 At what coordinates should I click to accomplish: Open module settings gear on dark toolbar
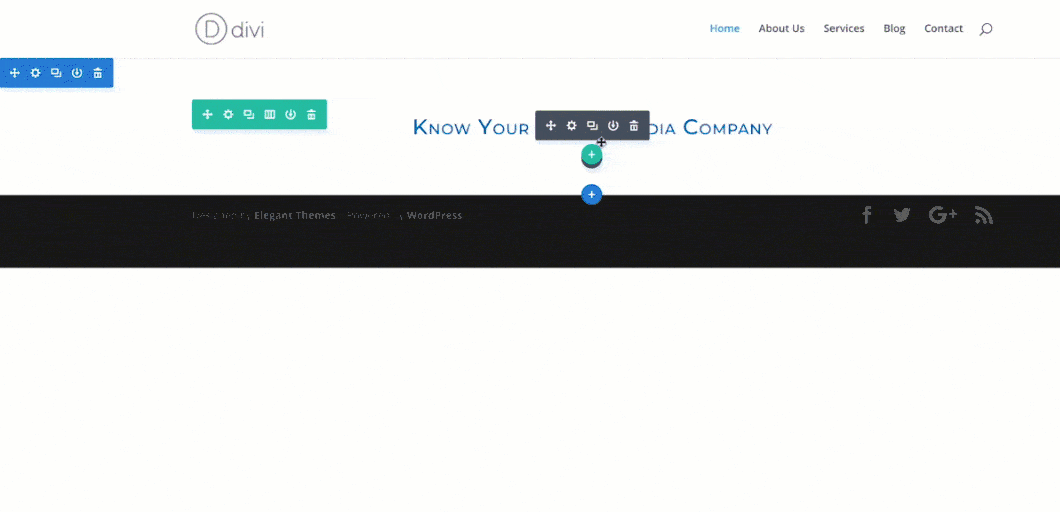click(x=571, y=126)
